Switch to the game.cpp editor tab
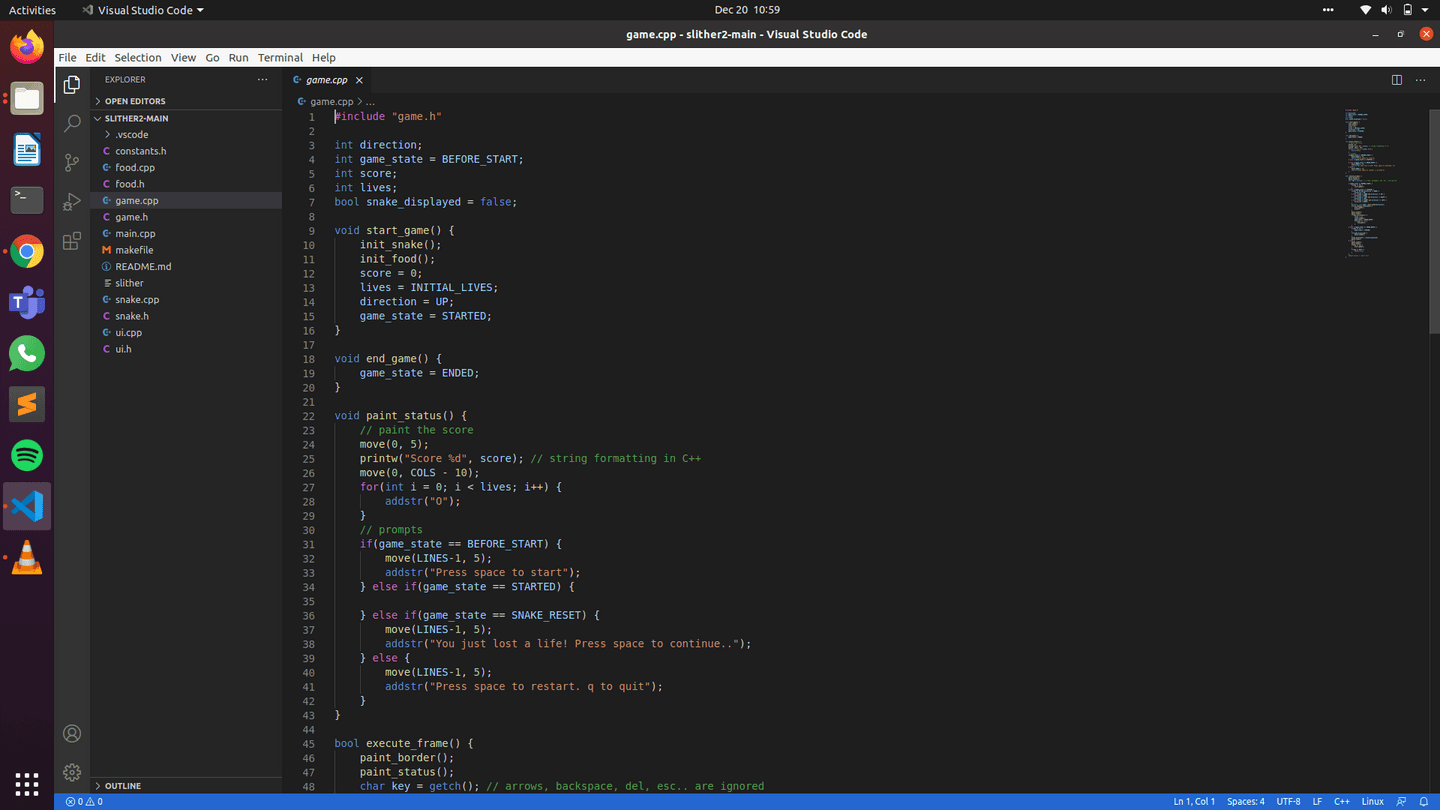Viewport: 1440px width, 810px height. [x=327, y=80]
